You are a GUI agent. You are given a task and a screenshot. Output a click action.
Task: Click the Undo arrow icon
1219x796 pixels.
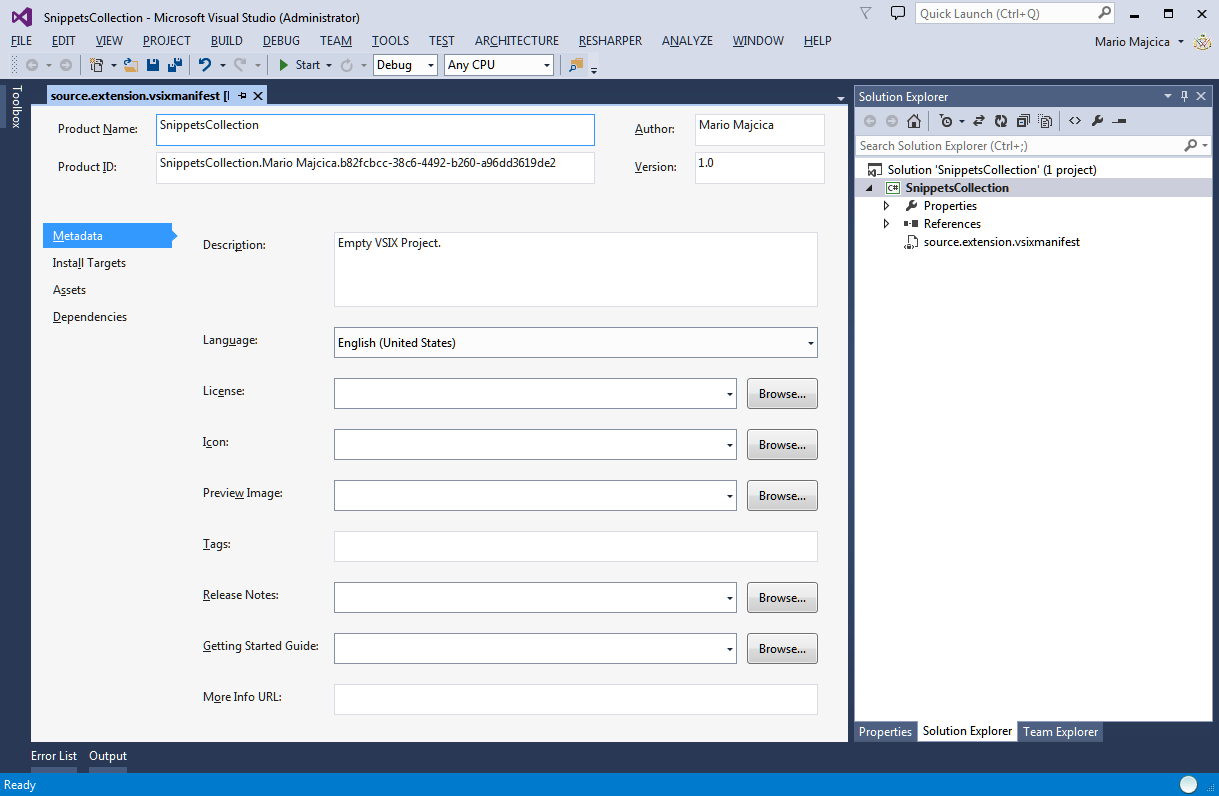click(205, 65)
